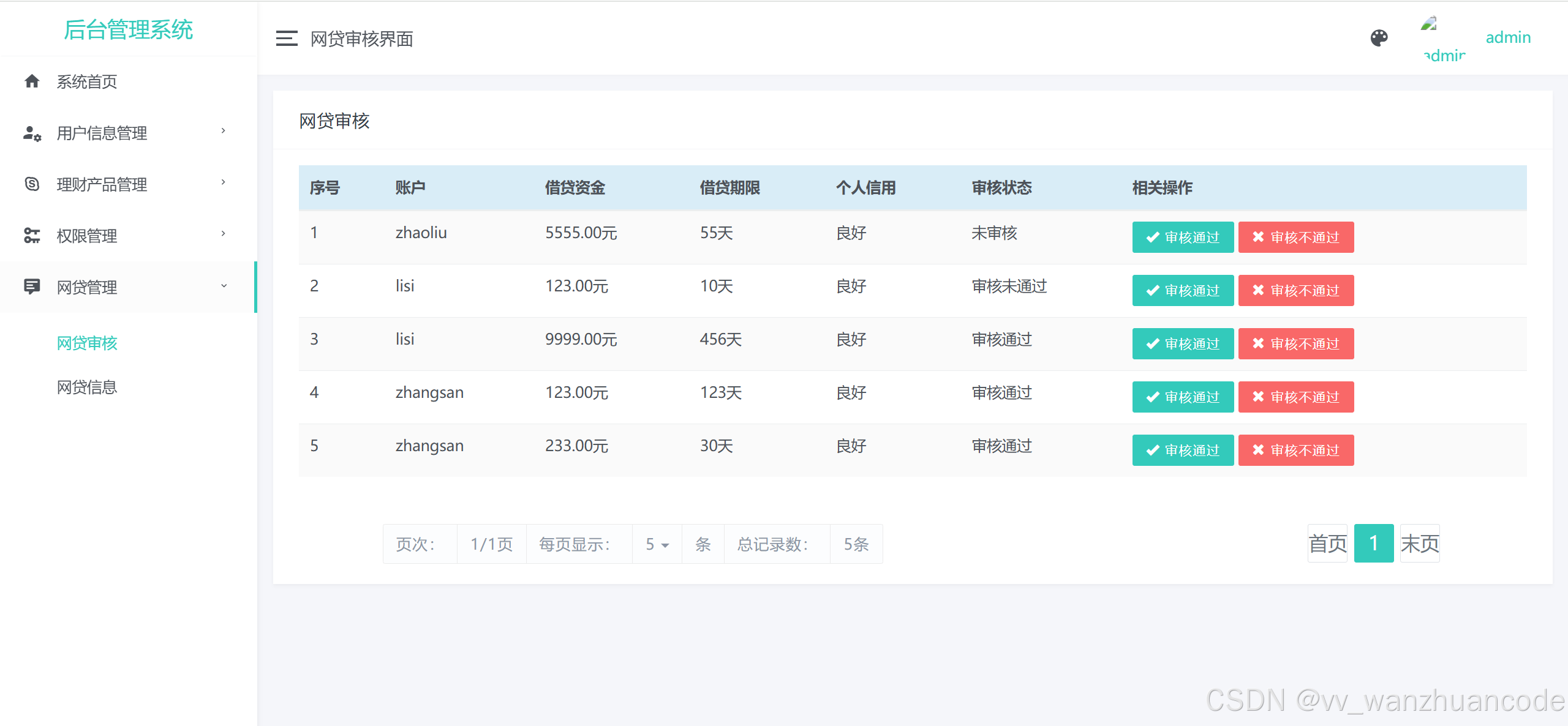Go to page 1 in pagination
1568x726 pixels.
coord(1373,544)
